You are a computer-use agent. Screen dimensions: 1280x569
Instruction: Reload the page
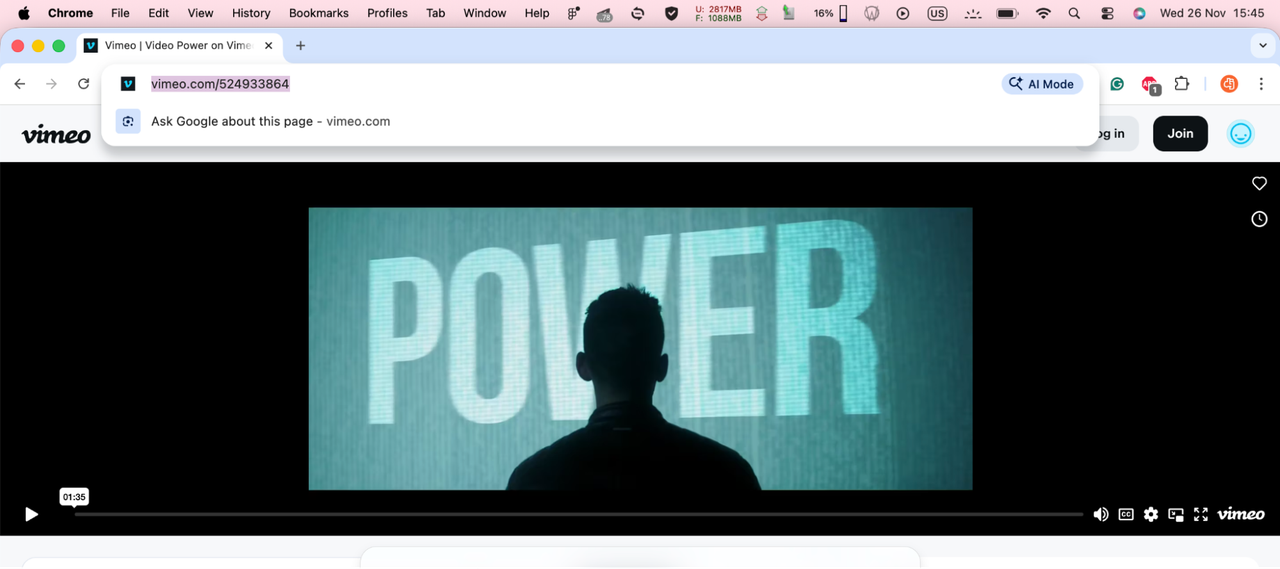point(84,84)
